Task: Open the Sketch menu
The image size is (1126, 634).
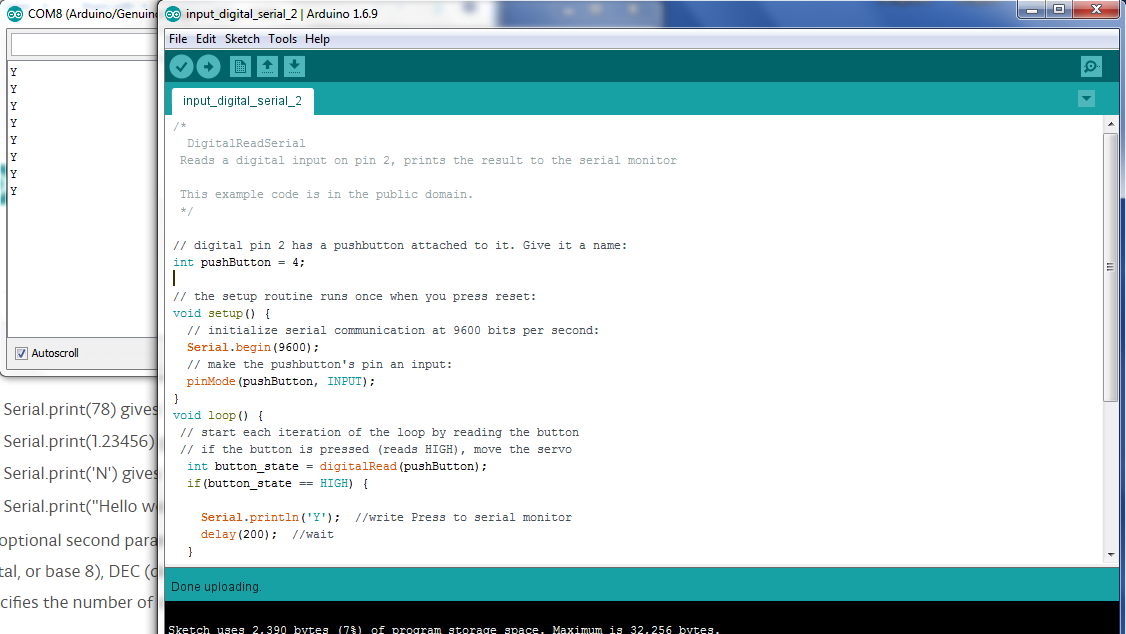Action: 242,39
